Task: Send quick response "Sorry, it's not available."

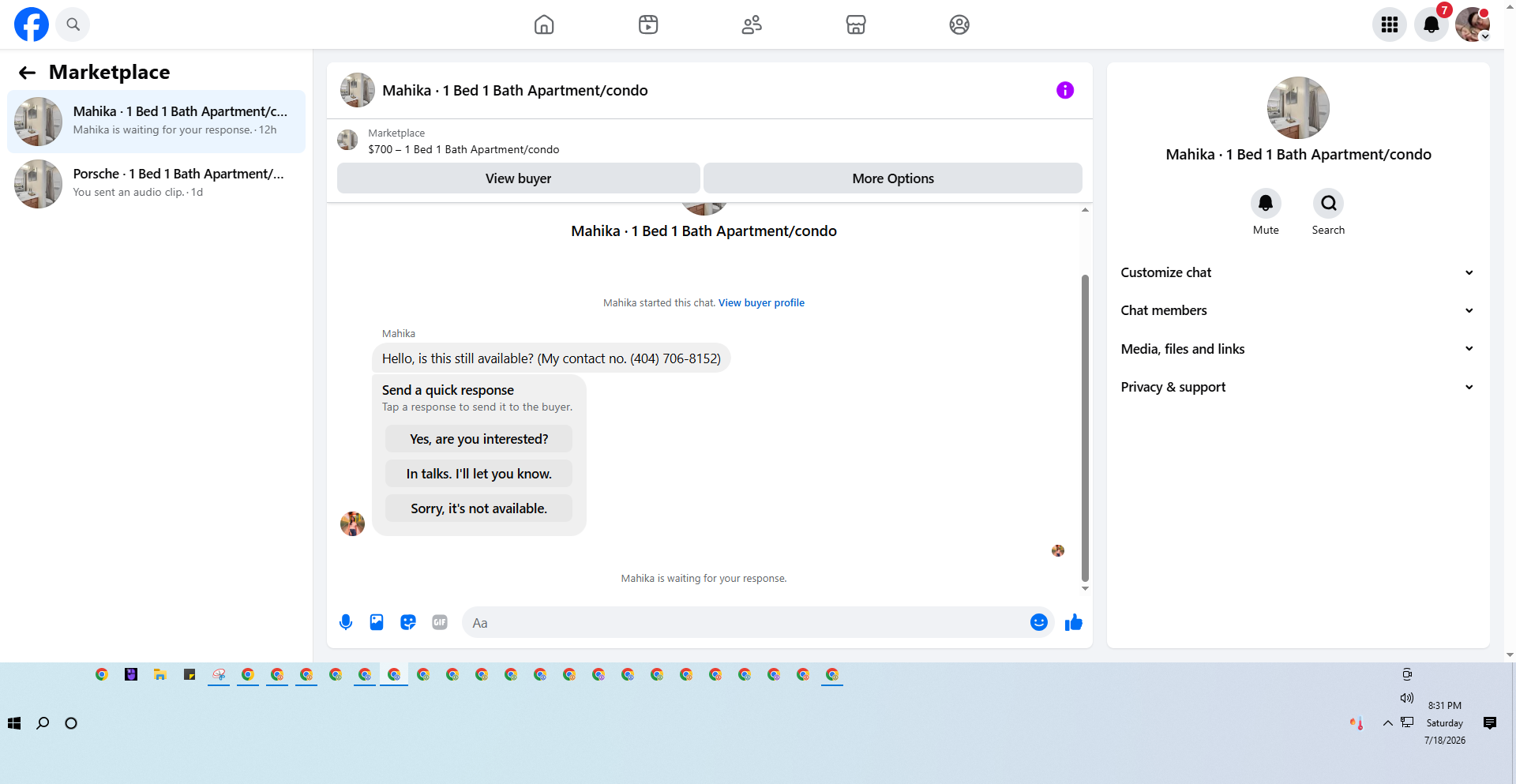Action: 478,508
